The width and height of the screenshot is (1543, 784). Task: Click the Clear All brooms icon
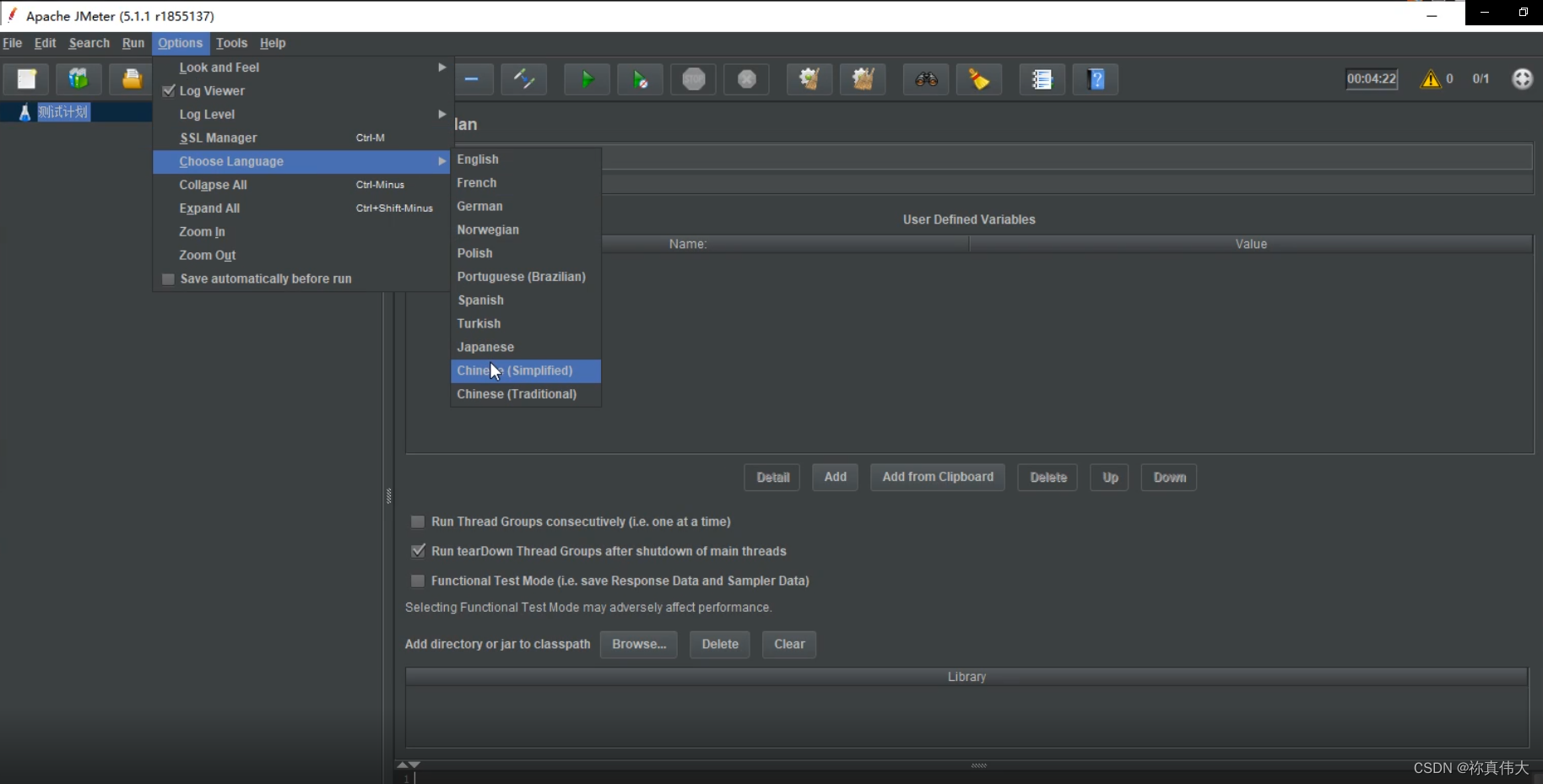(x=863, y=79)
